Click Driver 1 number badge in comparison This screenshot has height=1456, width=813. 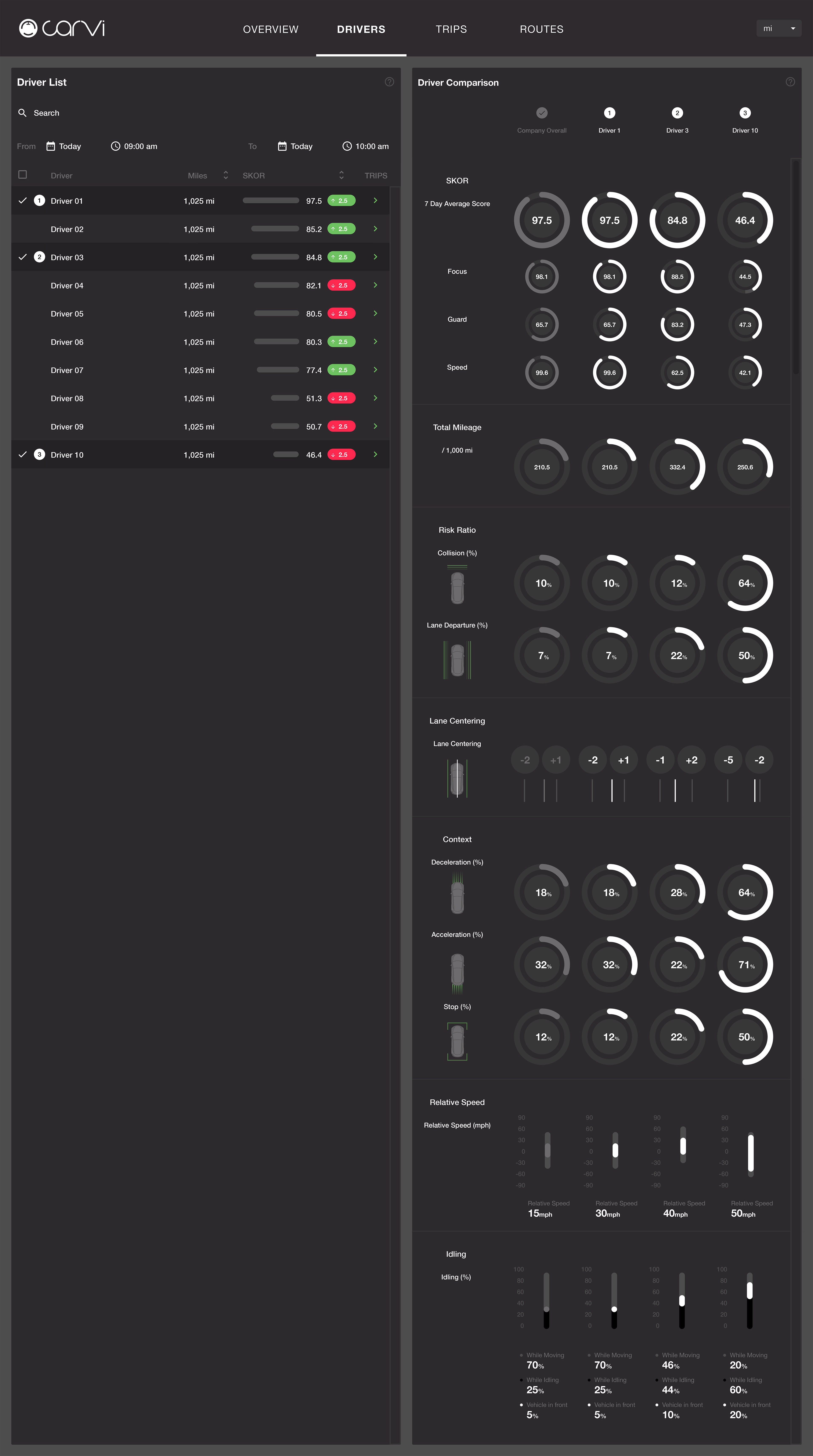click(x=610, y=113)
